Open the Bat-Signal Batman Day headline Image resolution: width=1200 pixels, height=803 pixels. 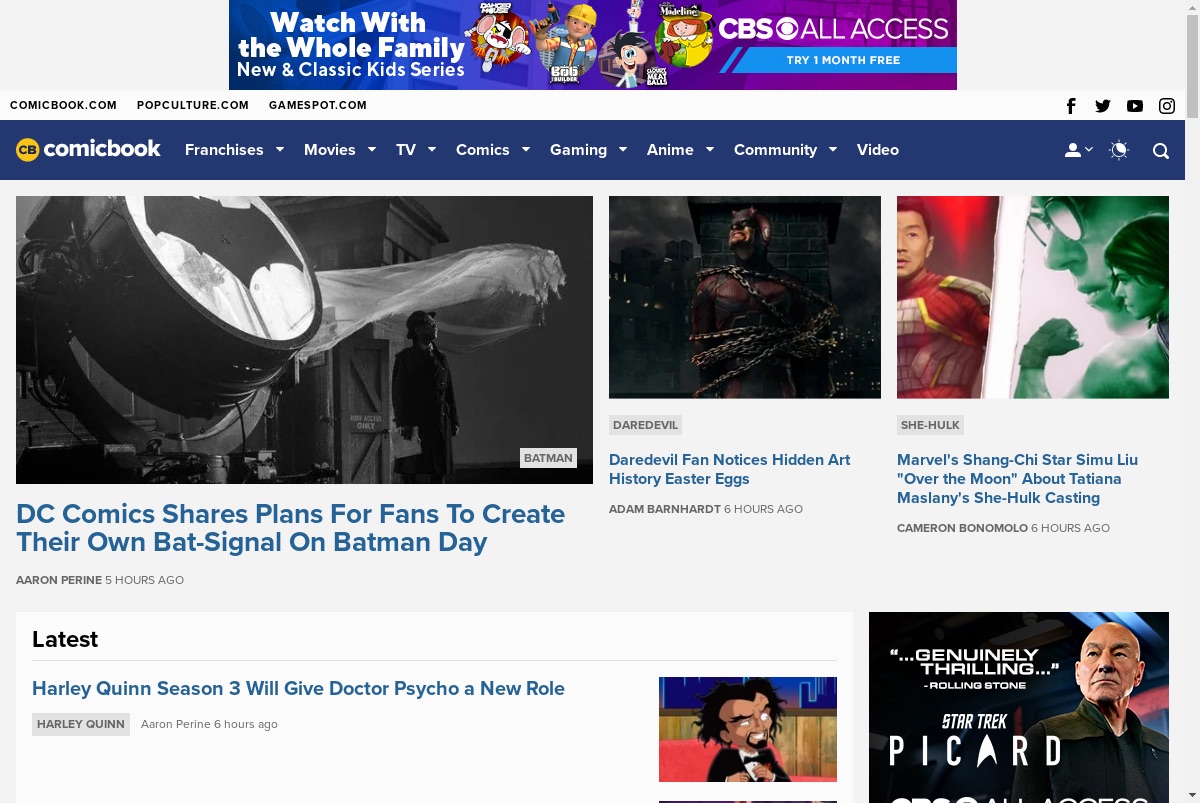[290, 528]
